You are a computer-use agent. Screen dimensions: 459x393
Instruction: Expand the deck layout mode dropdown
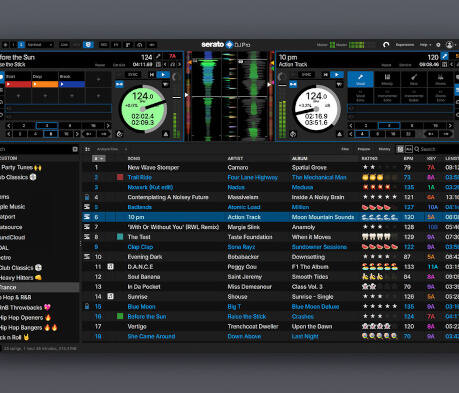[x=40, y=45]
